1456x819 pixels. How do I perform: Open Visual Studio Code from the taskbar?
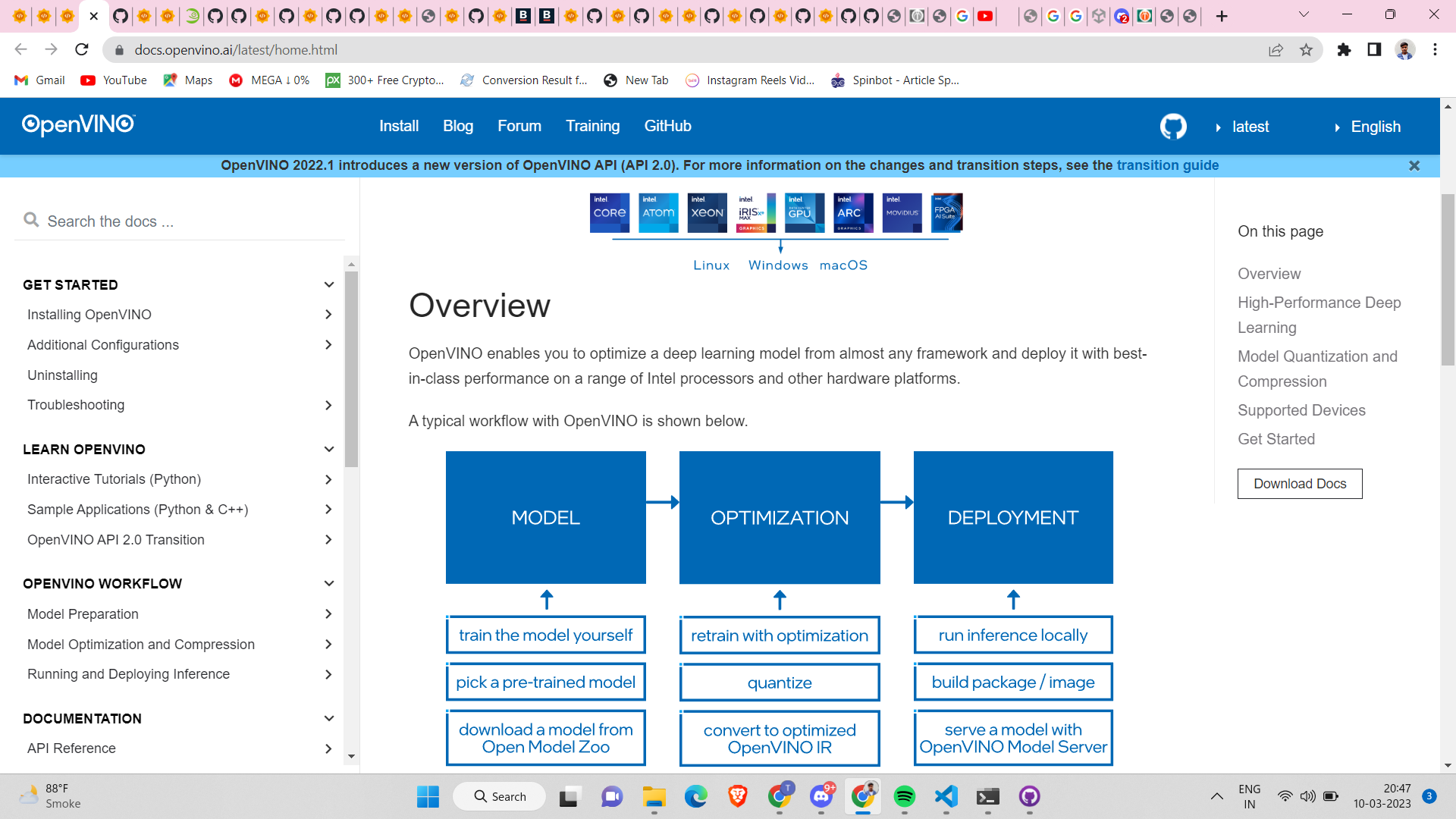(945, 797)
